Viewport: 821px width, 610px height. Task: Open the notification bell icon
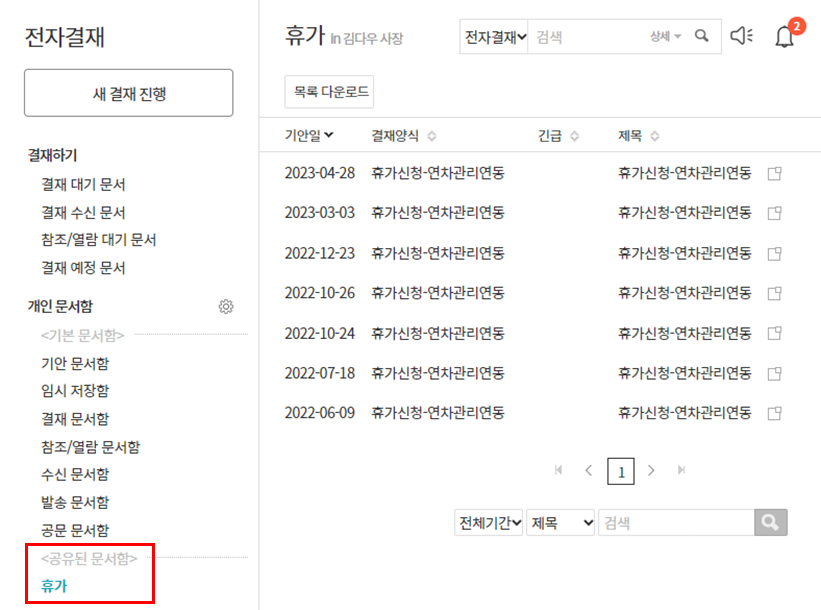(784, 37)
